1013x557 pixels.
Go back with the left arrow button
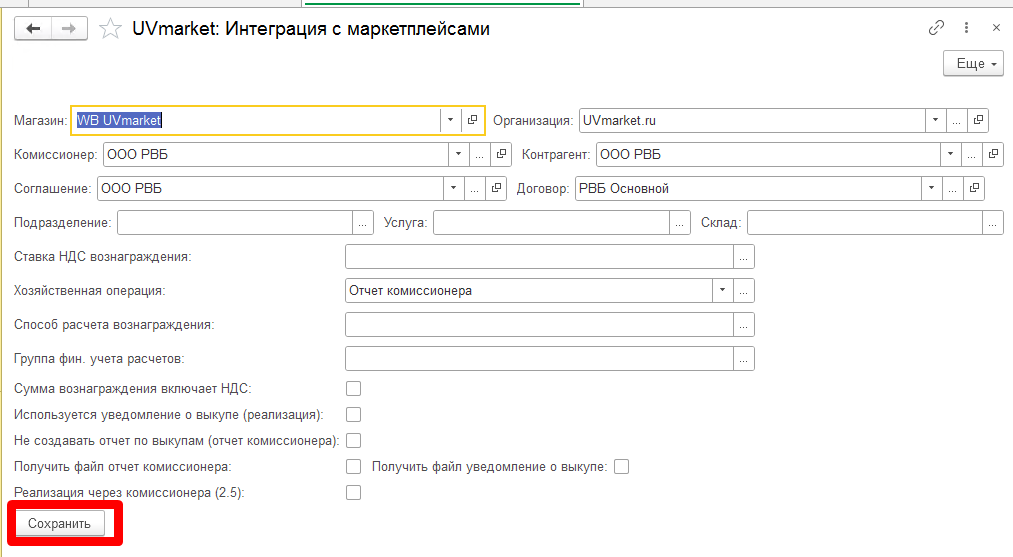coord(33,28)
